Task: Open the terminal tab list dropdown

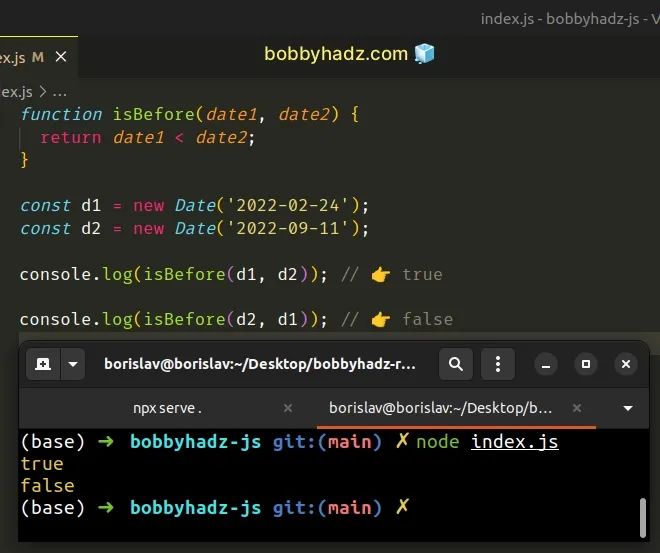Action: pyautogui.click(x=628, y=408)
